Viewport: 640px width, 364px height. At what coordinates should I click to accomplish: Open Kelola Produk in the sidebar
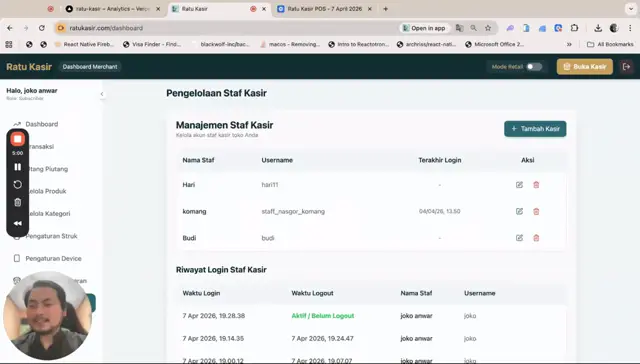(47, 191)
